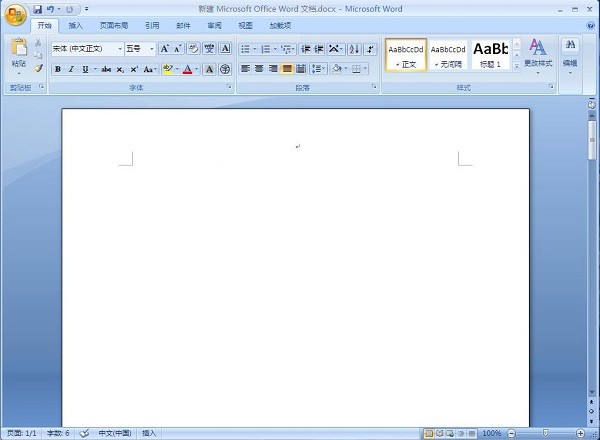The height and width of the screenshot is (440, 600).
Task: Toggle bold formatting
Action: click(58, 69)
